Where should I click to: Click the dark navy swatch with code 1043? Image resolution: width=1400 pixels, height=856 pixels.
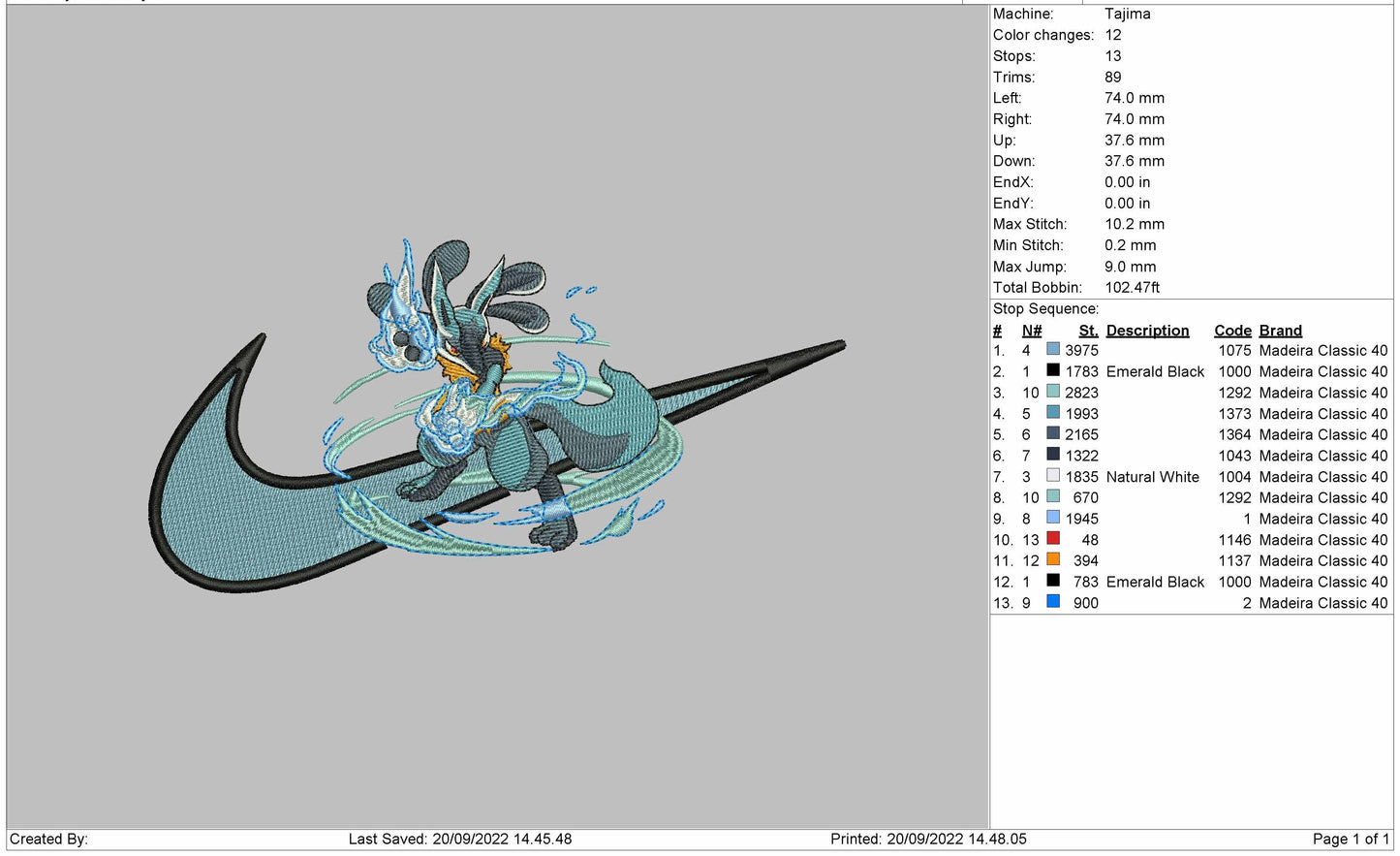(1052, 455)
